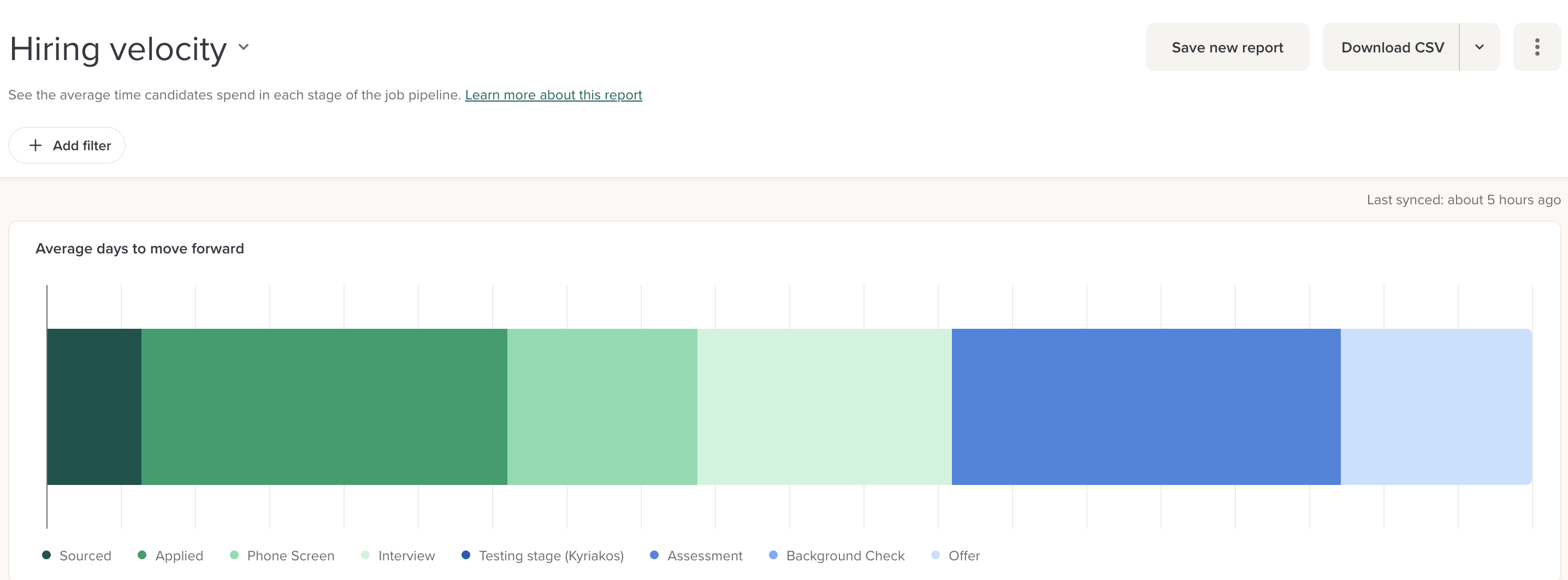Open the Download CSV arrow dropdown
1568x580 pixels.
[x=1479, y=48]
